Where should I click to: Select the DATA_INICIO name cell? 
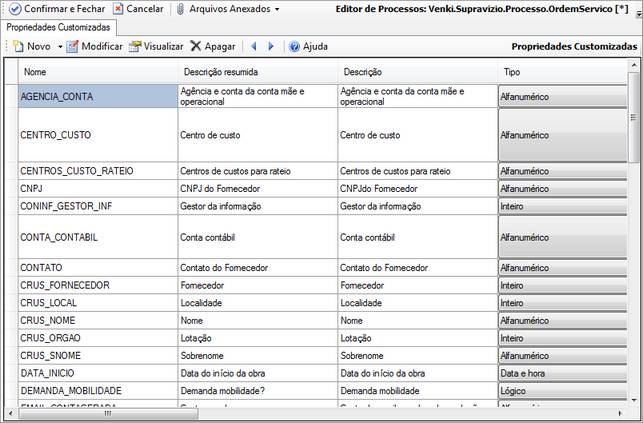[98, 373]
